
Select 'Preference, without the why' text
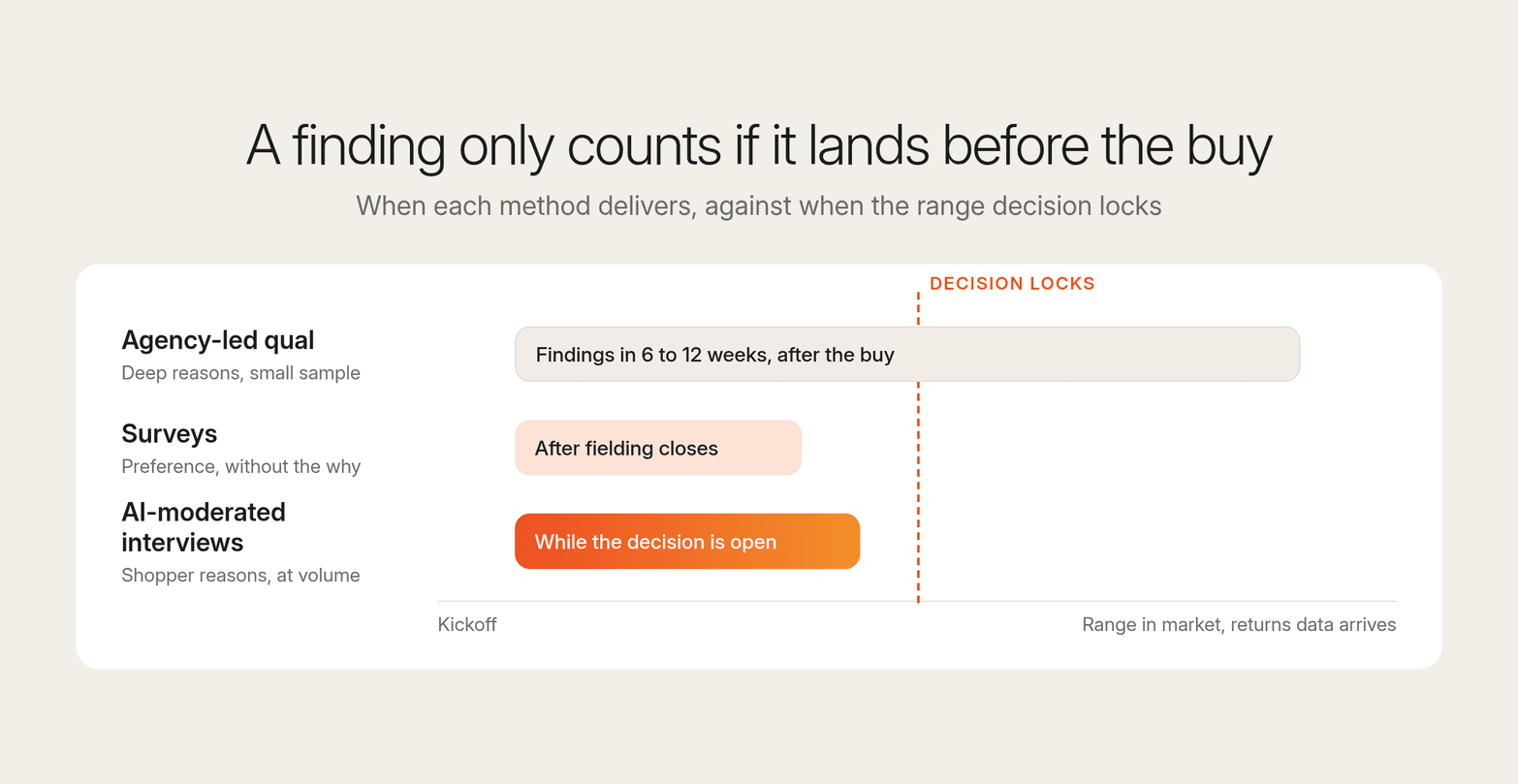[x=240, y=466]
